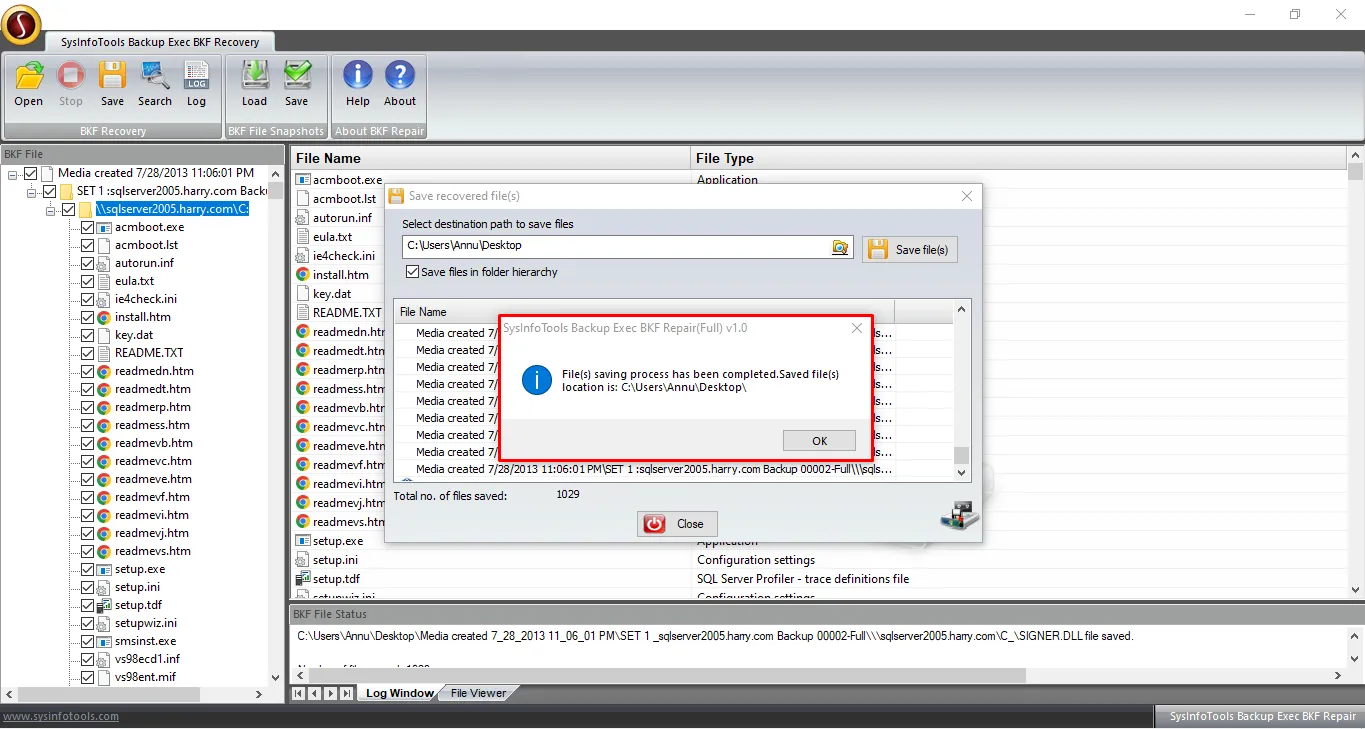Screen dimensions: 1365x729
Task: Switch to the Log Window tab
Action: [399, 693]
